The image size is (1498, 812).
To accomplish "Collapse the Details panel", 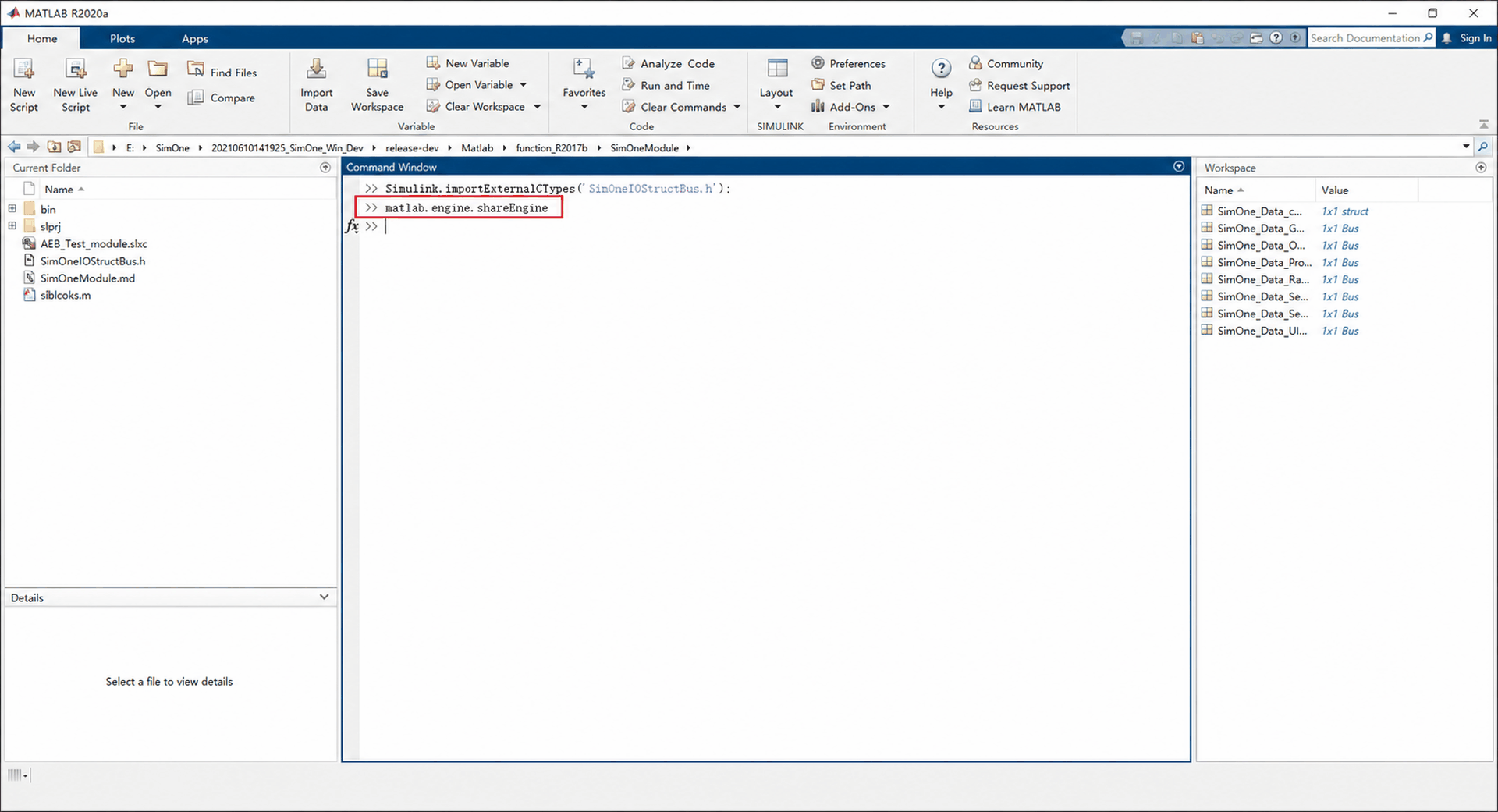I will 324,597.
